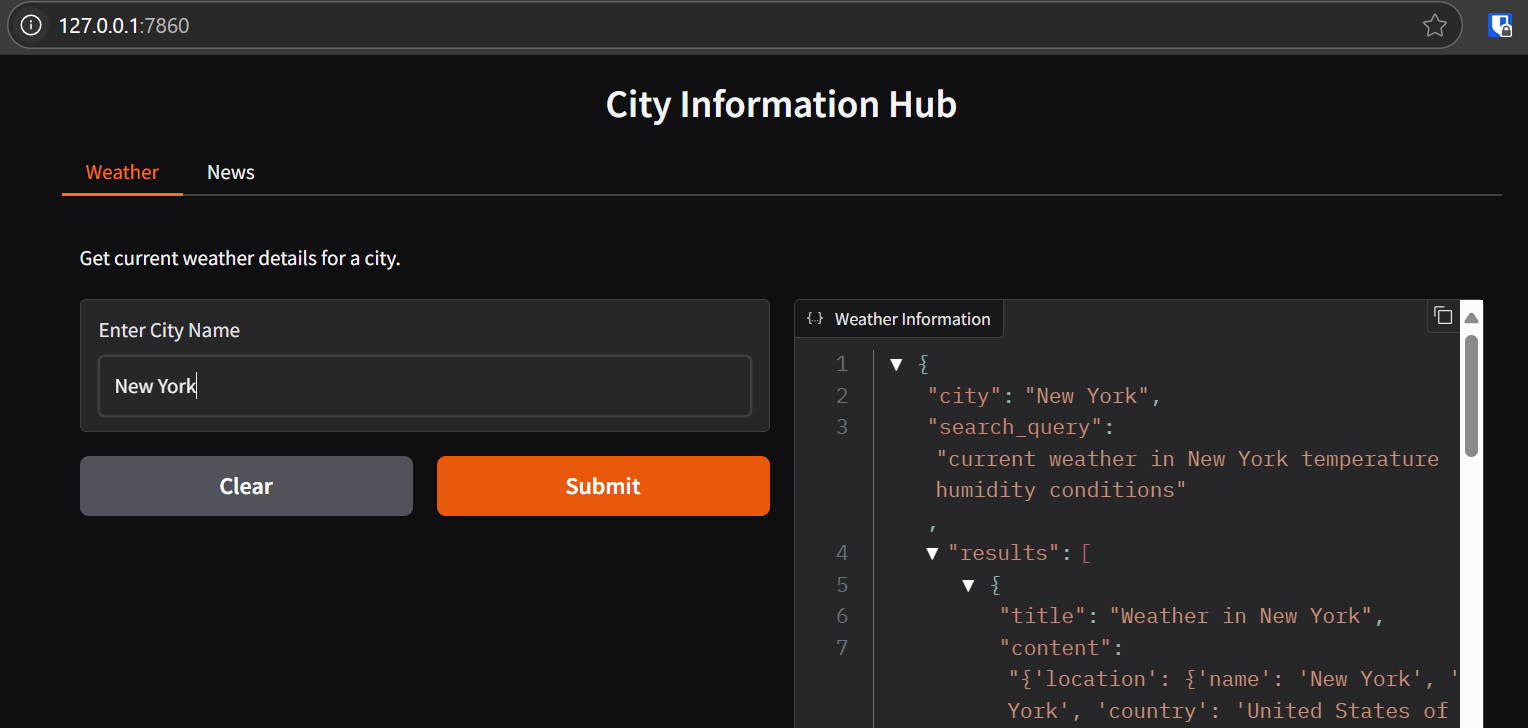Clear the city input form
Viewport: 1528px width, 728px height.
(x=246, y=486)
